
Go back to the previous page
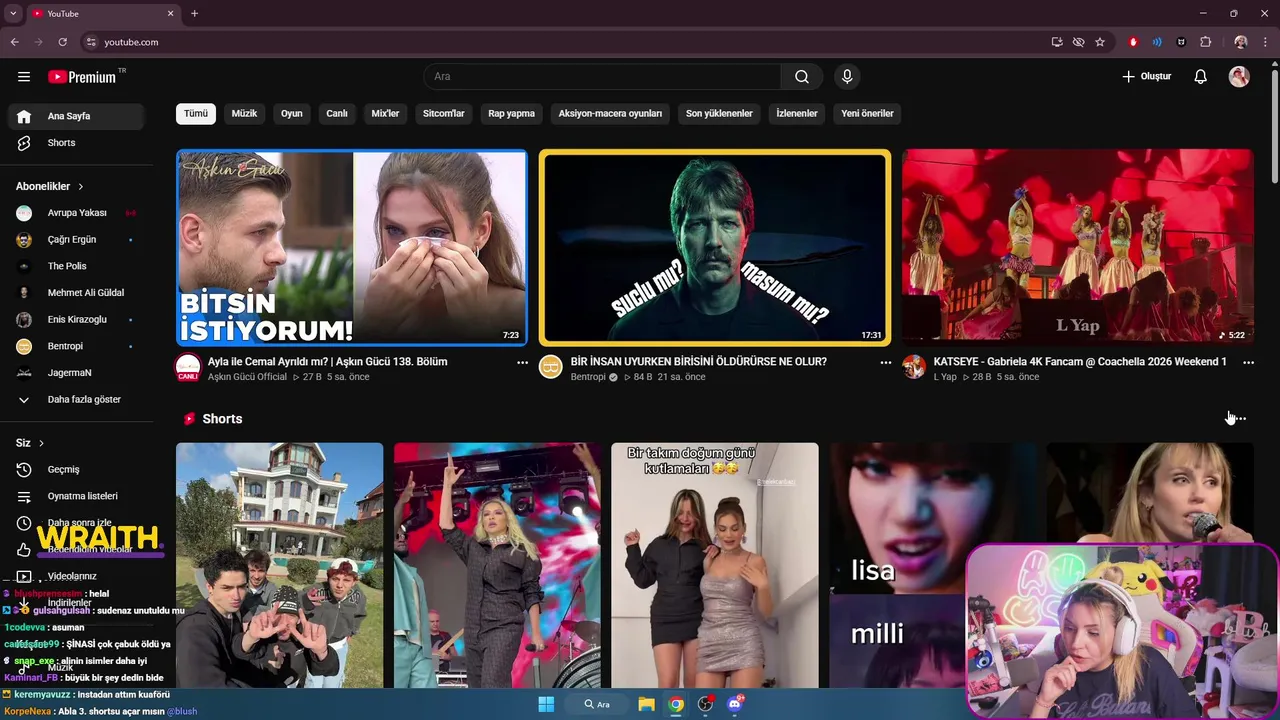pos(14,42)
